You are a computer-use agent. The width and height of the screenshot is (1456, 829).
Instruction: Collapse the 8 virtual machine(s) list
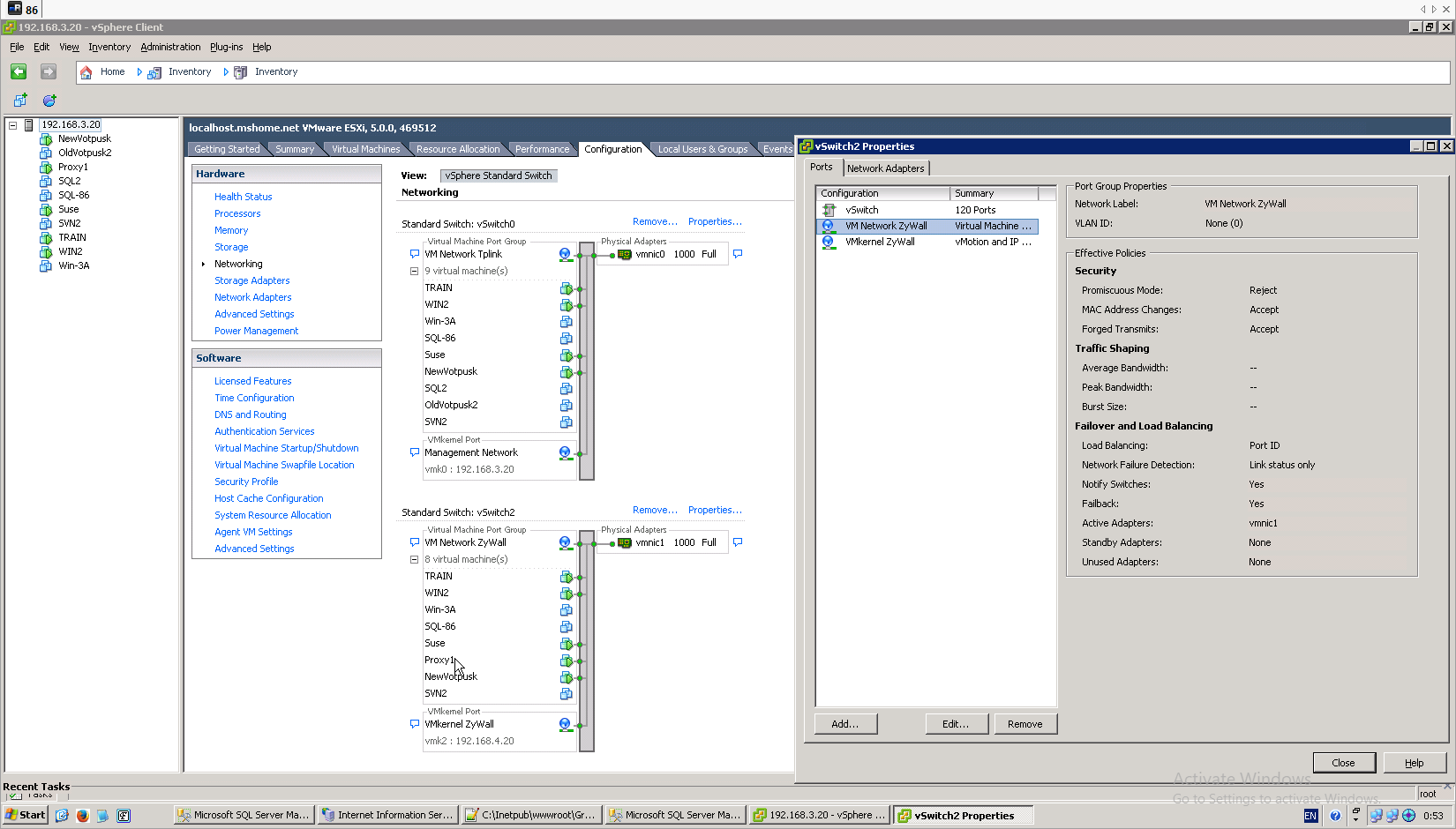coord(414,559)
